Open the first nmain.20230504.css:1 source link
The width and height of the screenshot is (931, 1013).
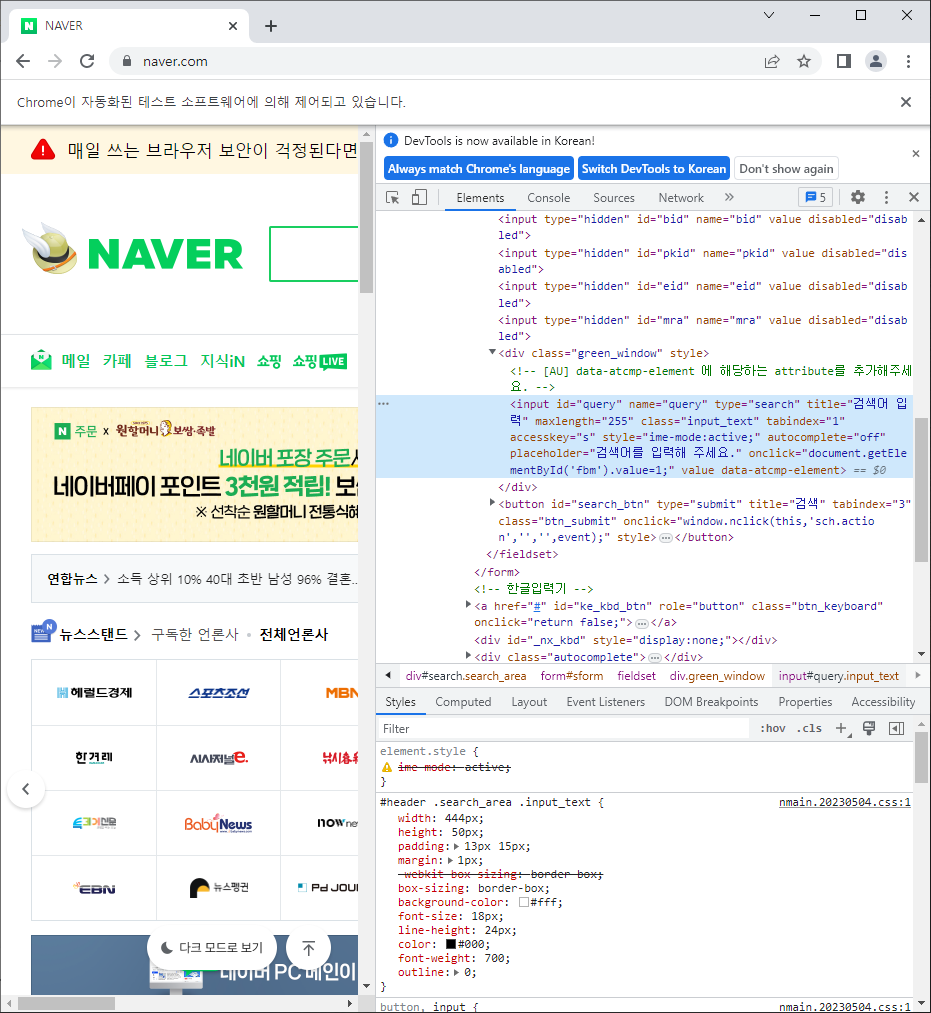pos(844,802)
